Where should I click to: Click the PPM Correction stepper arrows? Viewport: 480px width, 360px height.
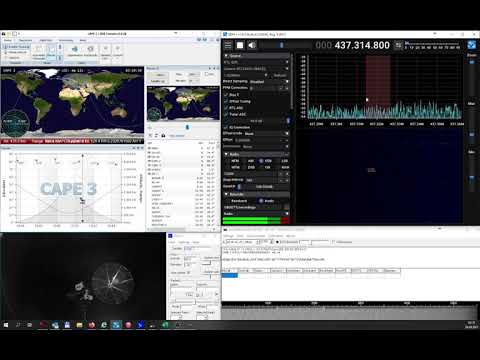[284, 88]
